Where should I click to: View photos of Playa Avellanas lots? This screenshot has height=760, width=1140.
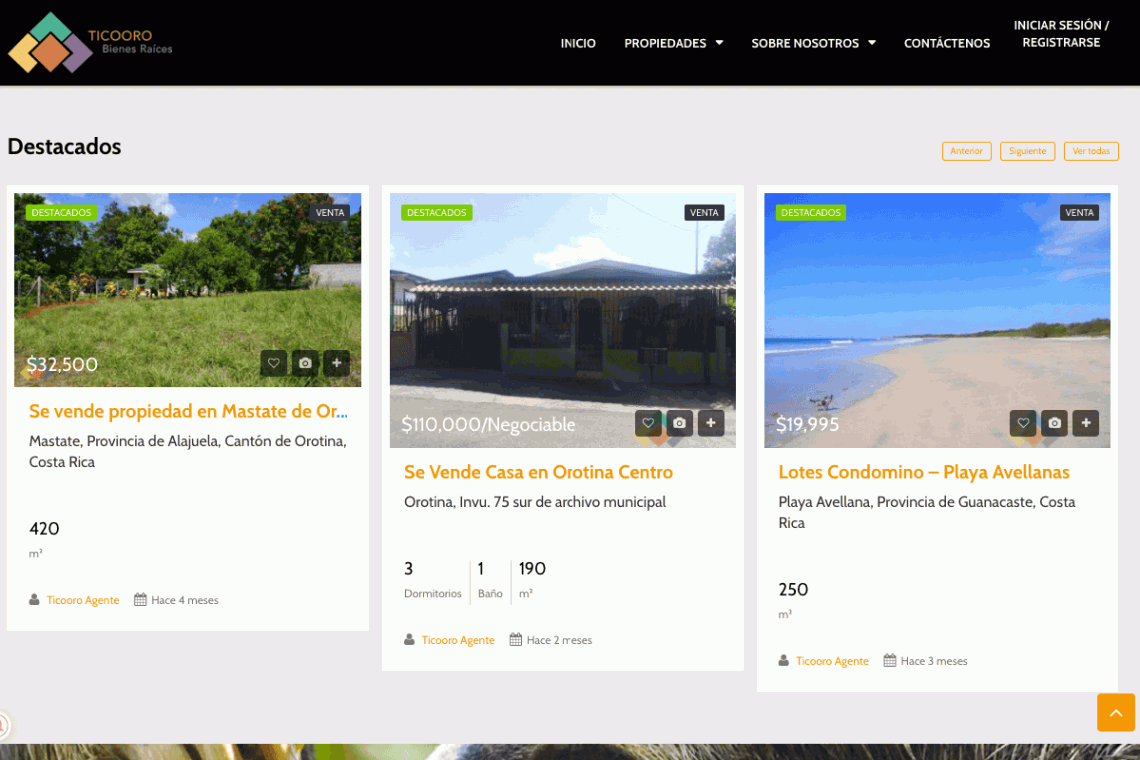coord(1054,423)
